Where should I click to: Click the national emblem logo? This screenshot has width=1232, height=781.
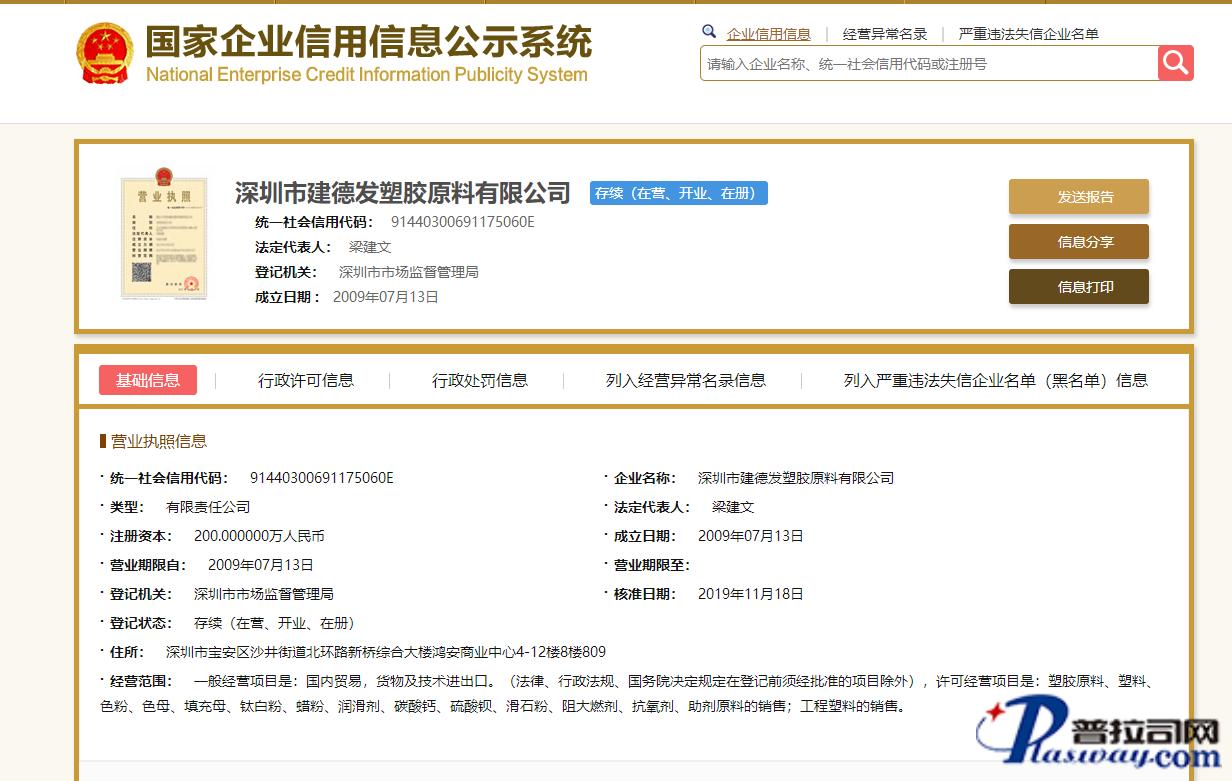pyautogui.click(x=104, y=54)
